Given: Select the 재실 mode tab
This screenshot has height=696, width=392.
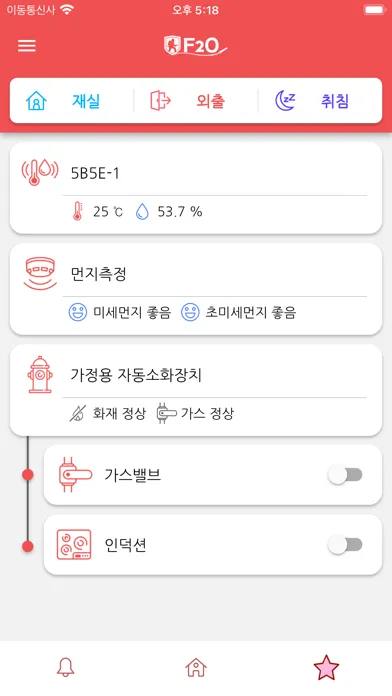Looking at the screenshot, I should click(71, 101).
